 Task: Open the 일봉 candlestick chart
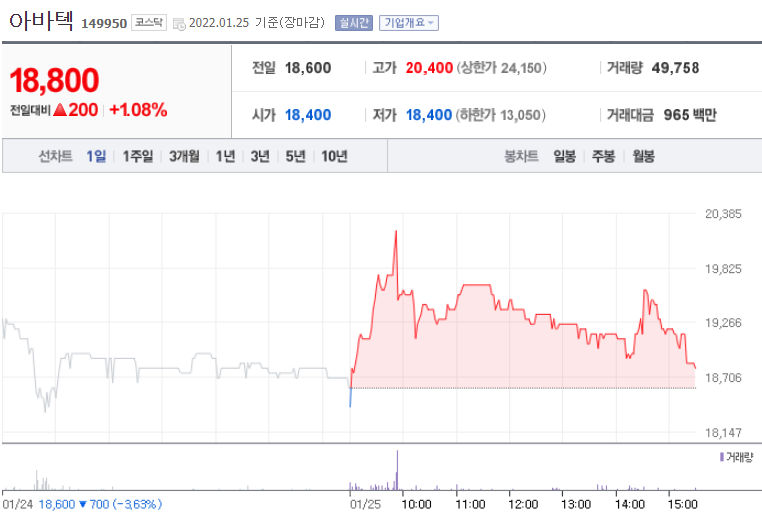click(x=565, y=156)
